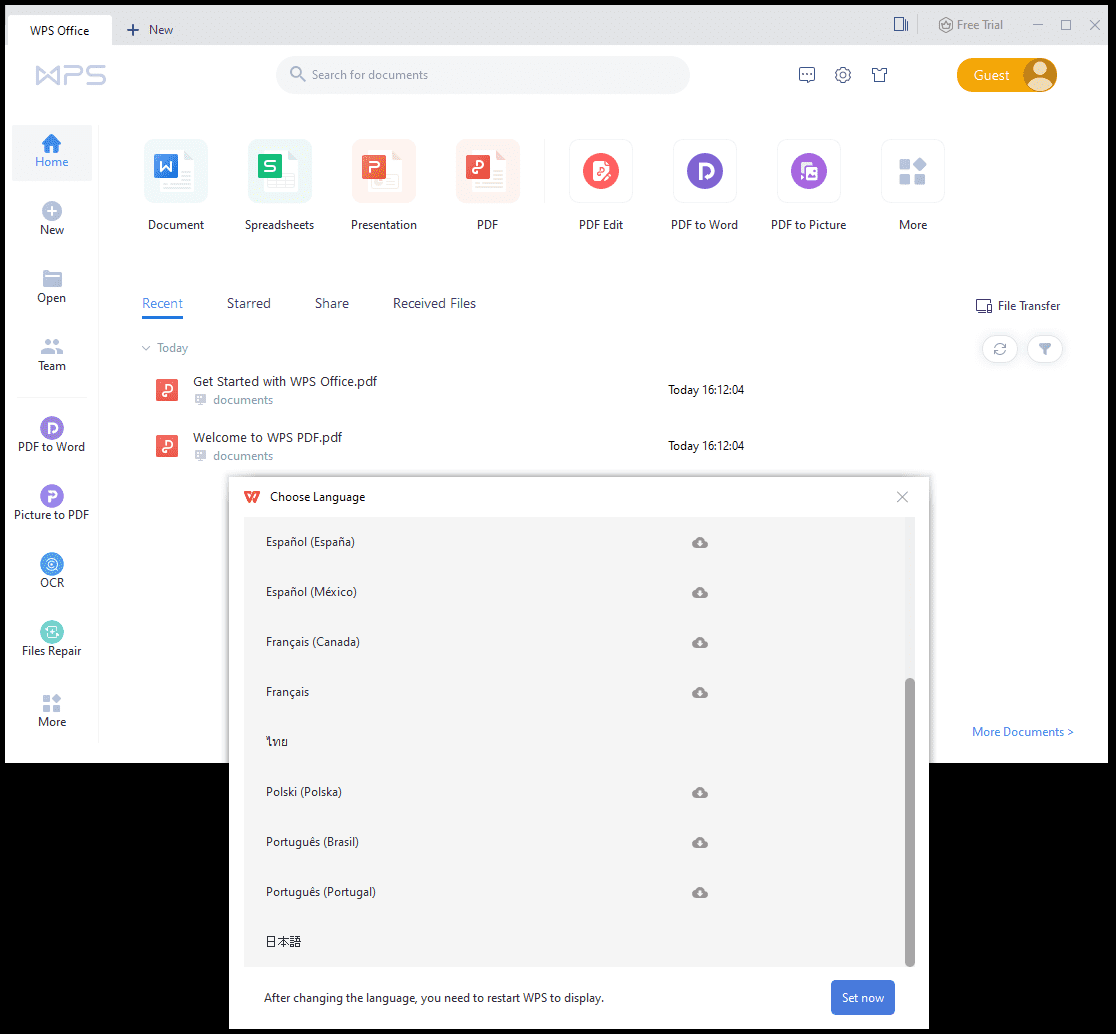Click the refresh list icon
Image resolution: width=1116 pixels, height=1034 pixels.
[x=1000, y=349]
